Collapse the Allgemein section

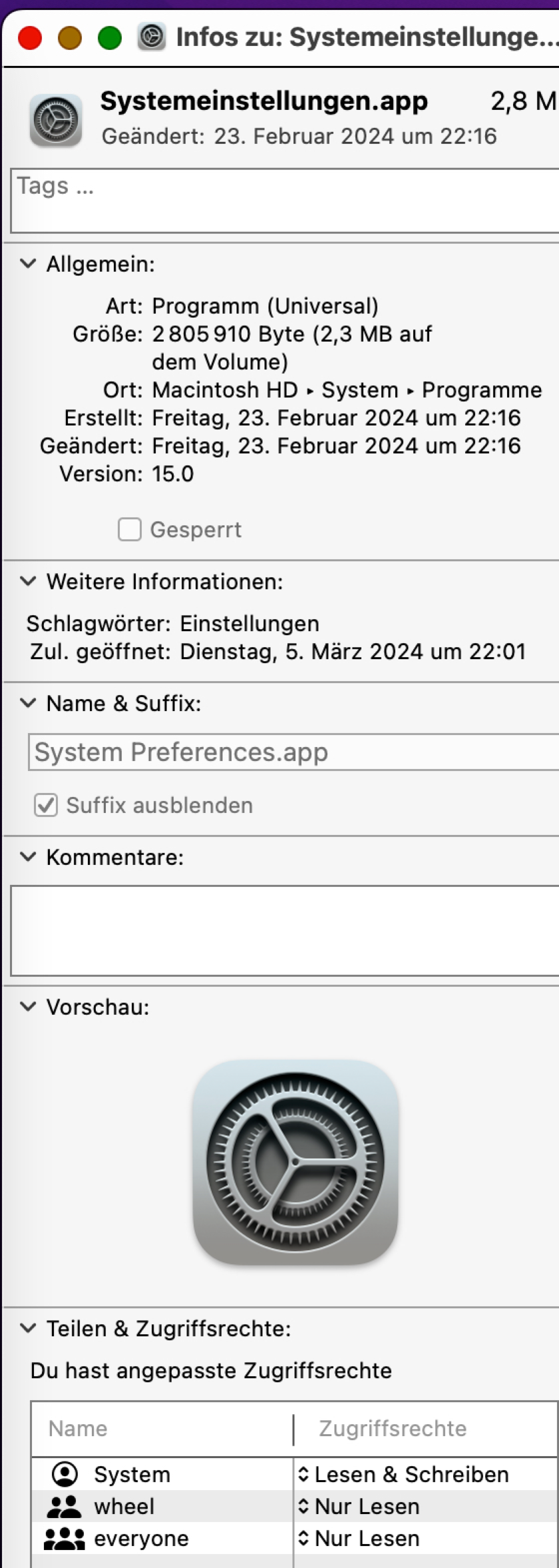click(x=28, y=264)
